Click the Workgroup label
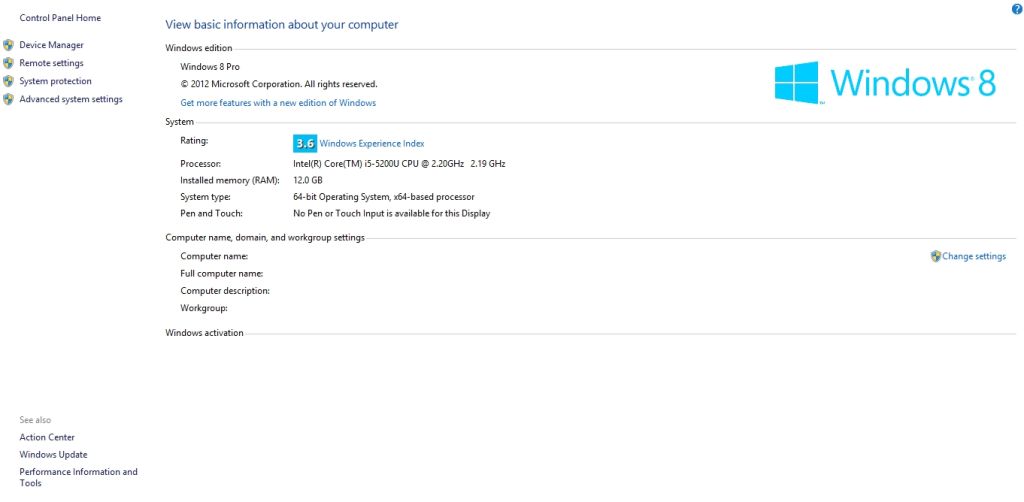This screenshot has height=502, width=1024. 204,308
